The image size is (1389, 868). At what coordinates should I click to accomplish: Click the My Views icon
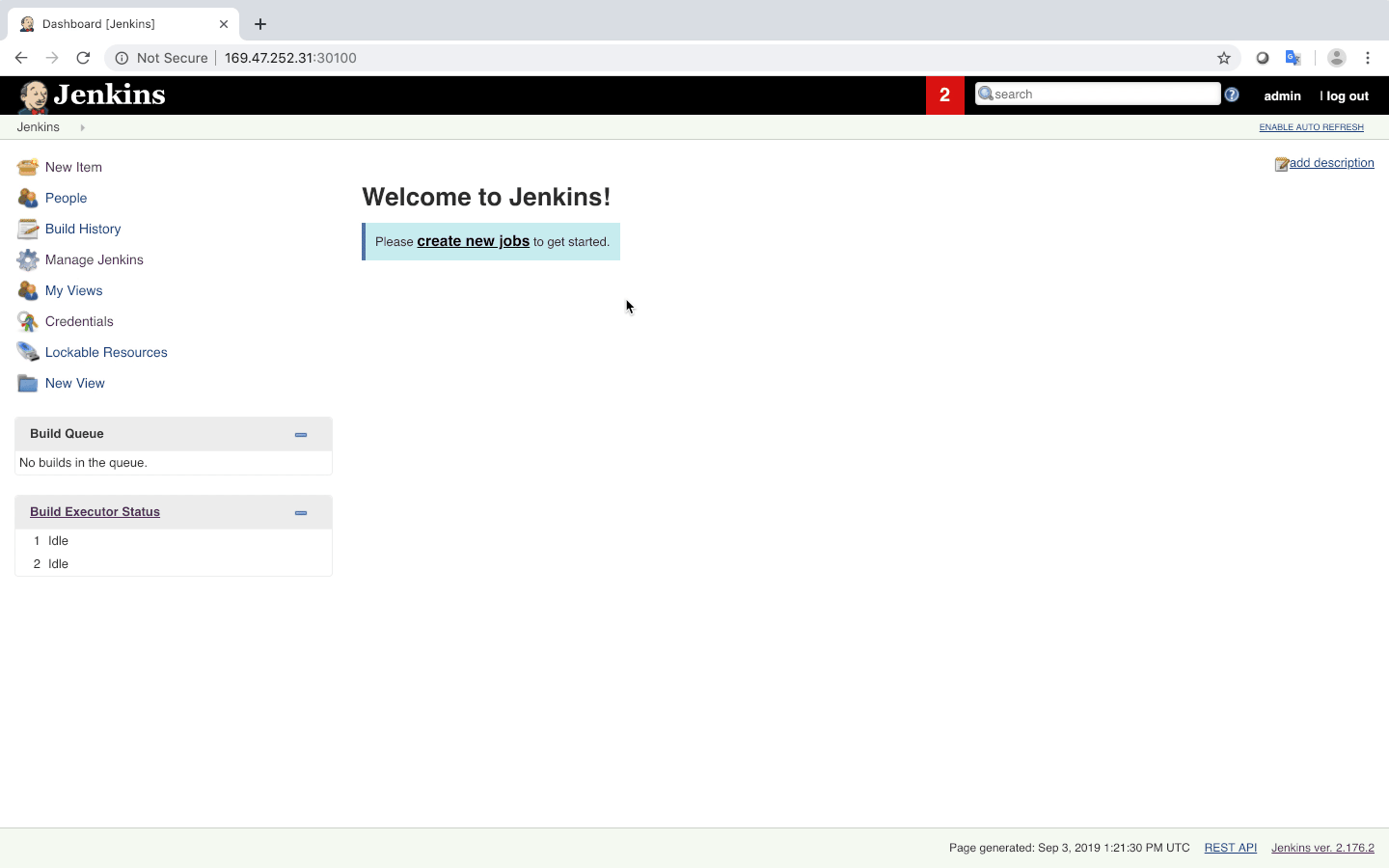(28, 290)
